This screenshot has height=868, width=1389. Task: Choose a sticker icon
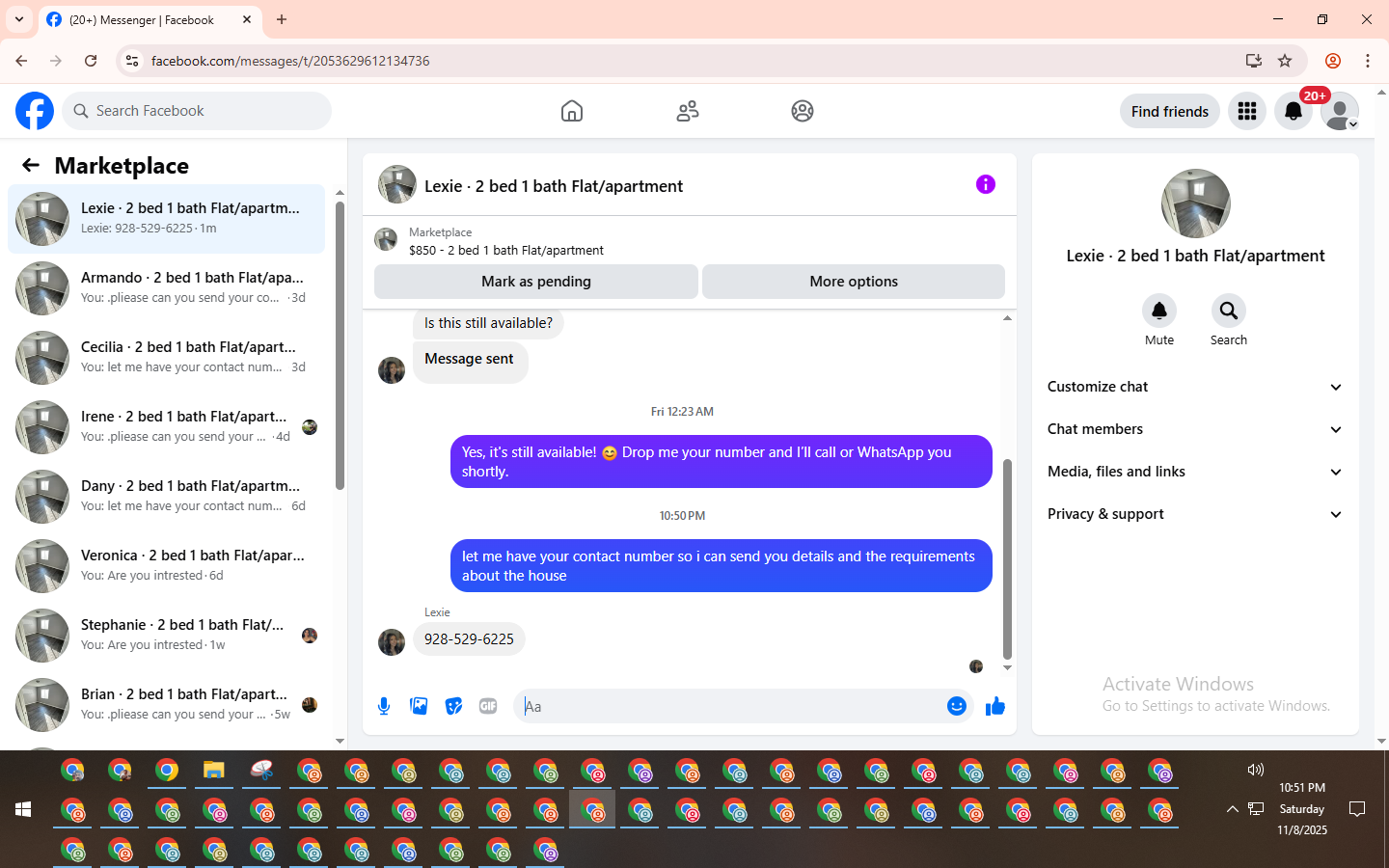453,706
